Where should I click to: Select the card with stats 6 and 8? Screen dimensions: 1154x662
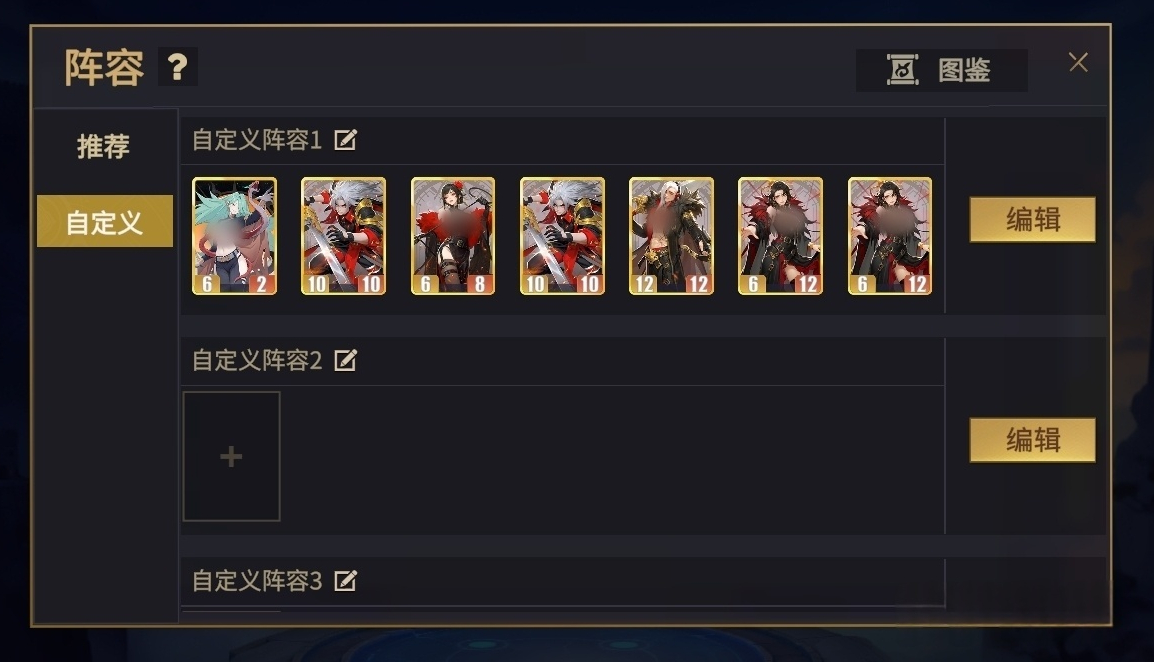[x=453, y=236]
